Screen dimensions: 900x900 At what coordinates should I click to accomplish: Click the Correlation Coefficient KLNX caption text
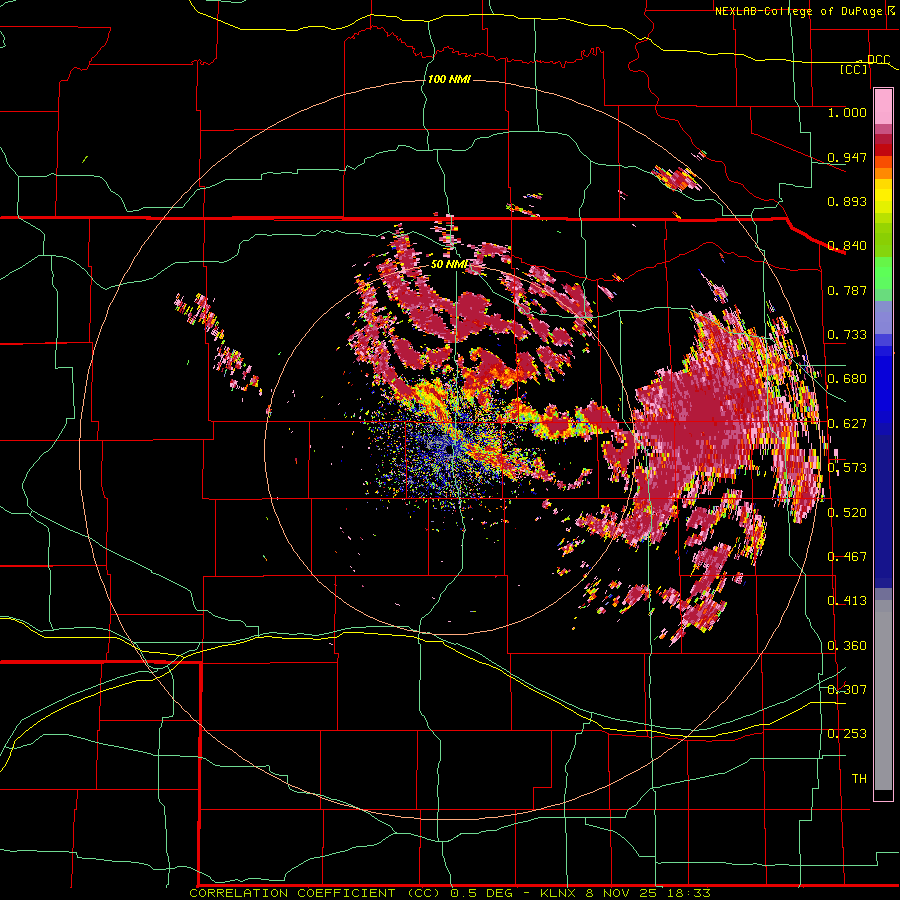450,893
